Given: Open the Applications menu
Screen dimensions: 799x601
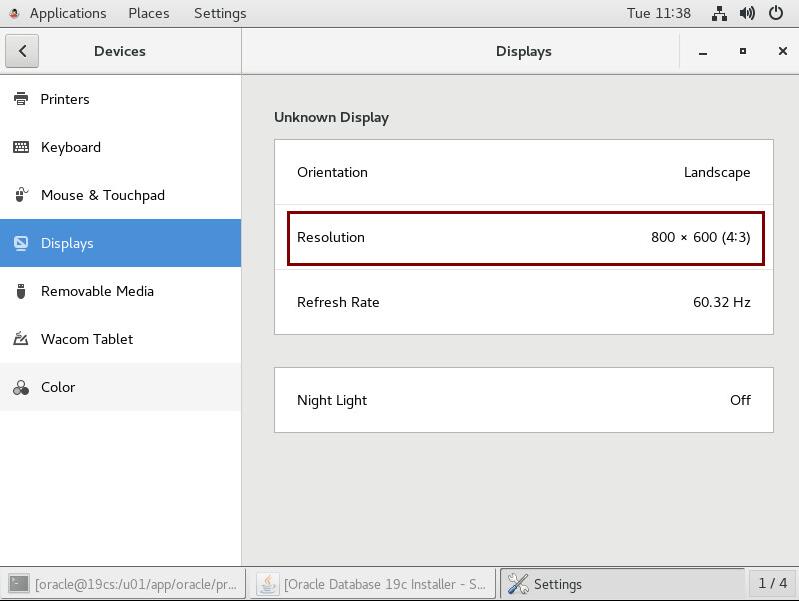Looking at the screenshot, I should pos(67,13).
